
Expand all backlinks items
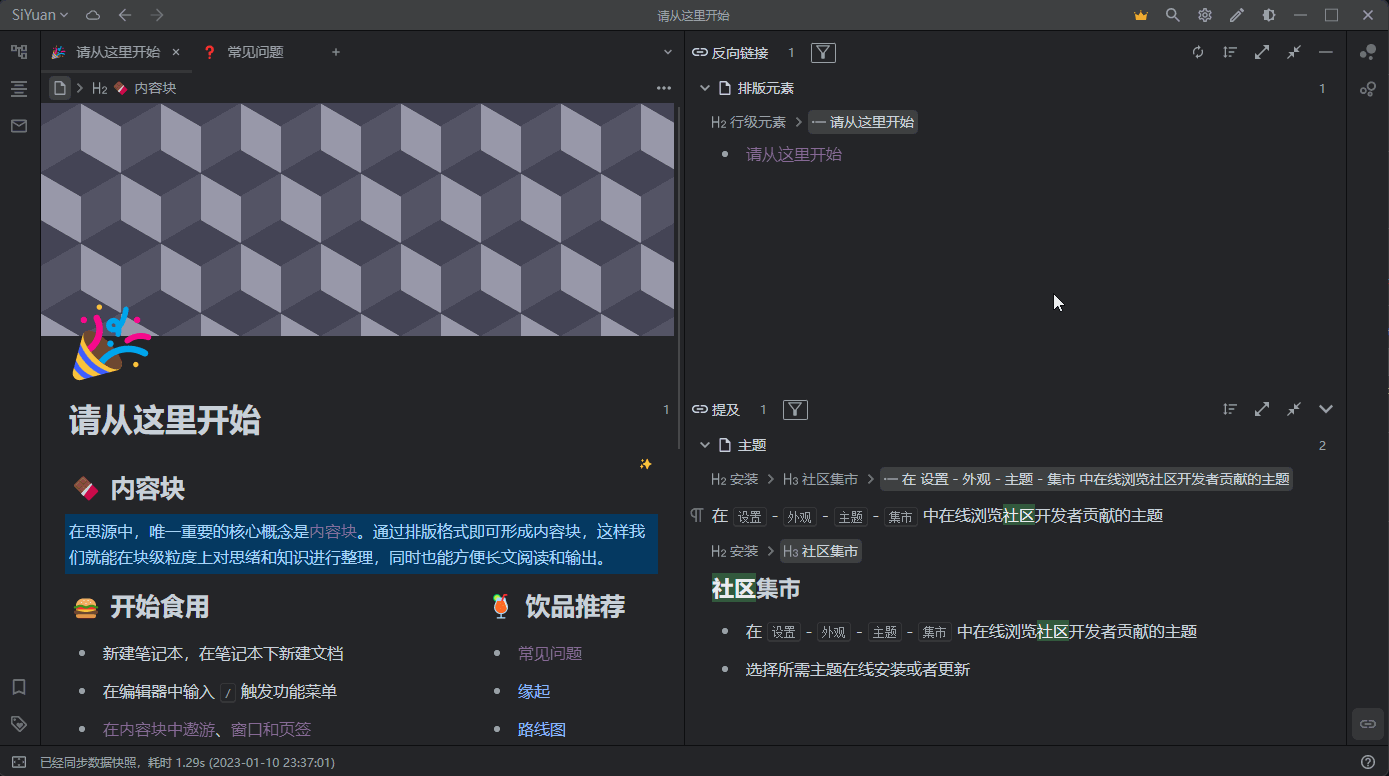pyautogui.click(x=1262, y=52)
